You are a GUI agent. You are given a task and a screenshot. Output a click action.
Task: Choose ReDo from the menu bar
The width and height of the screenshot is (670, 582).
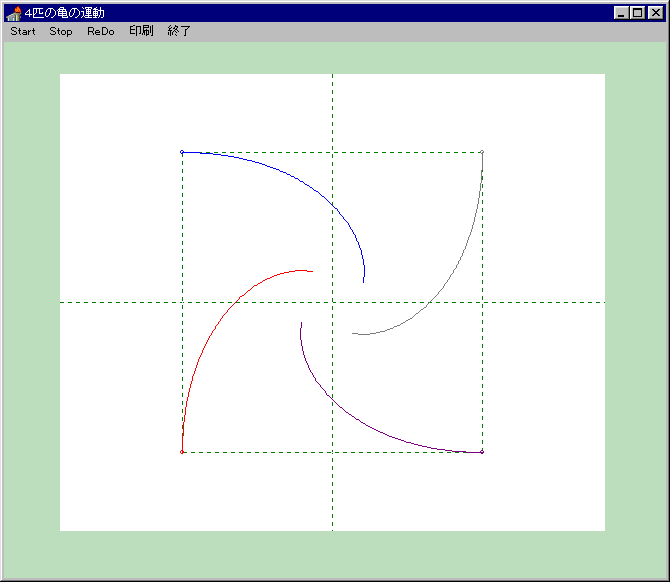[101, 31]
